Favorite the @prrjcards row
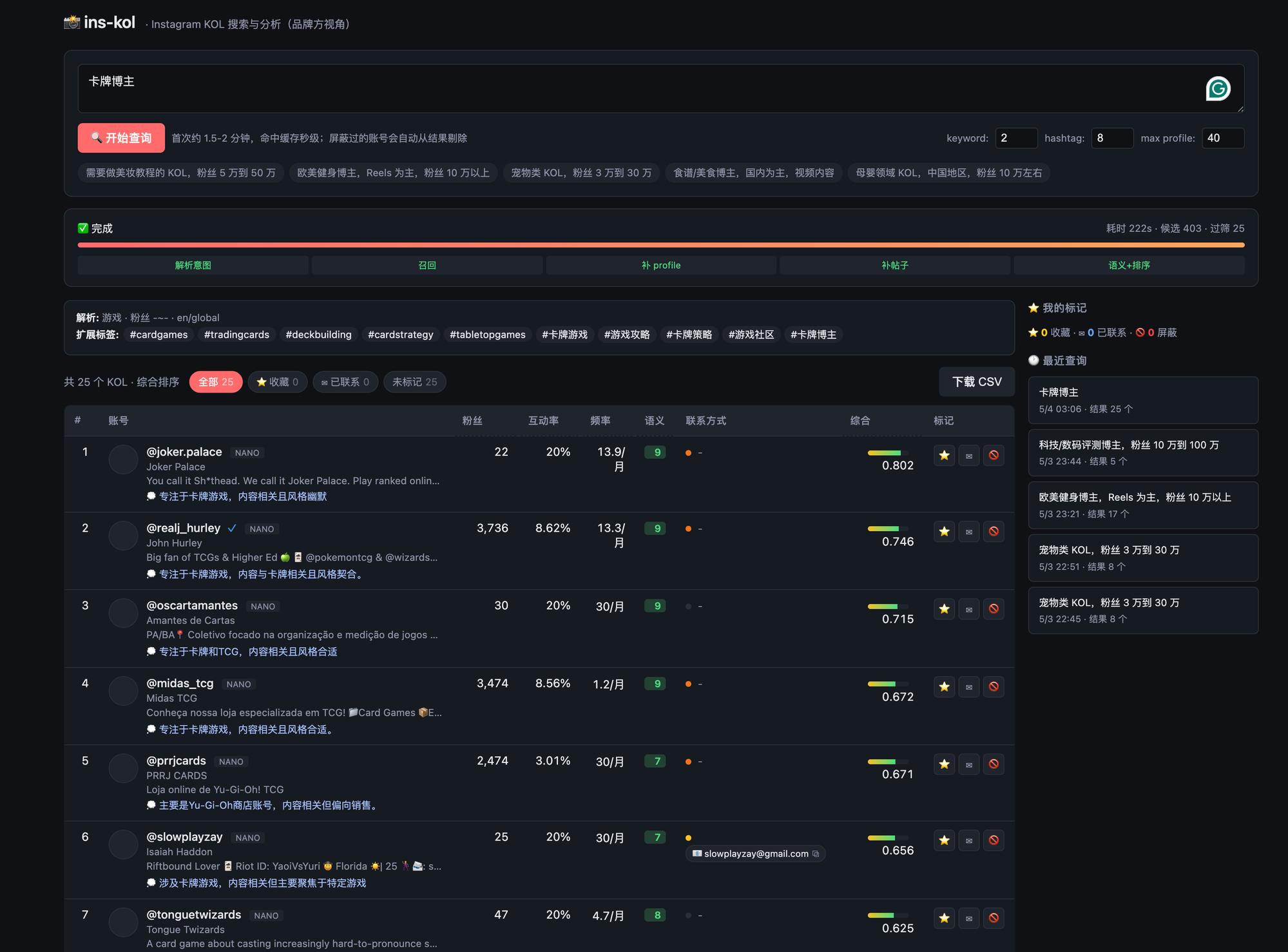The width and height of the screenshot is (1288, 952). [x=944, y=764]
